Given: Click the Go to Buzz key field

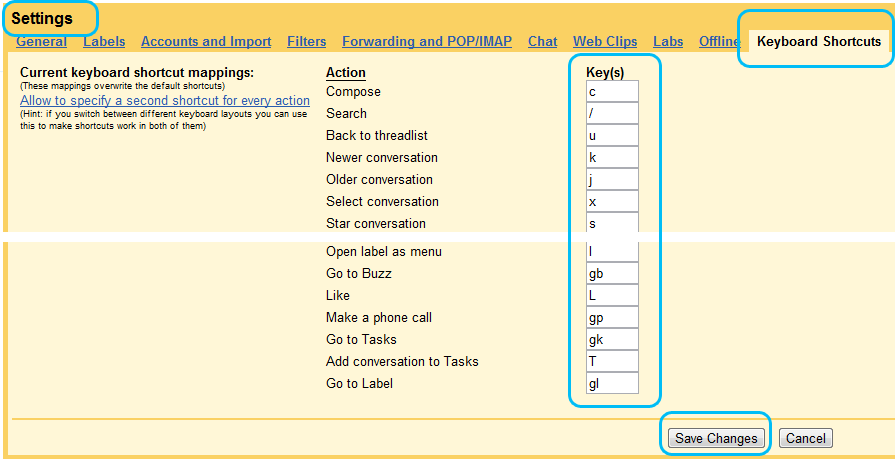Looking at the screenshot, I should (612, 273).
